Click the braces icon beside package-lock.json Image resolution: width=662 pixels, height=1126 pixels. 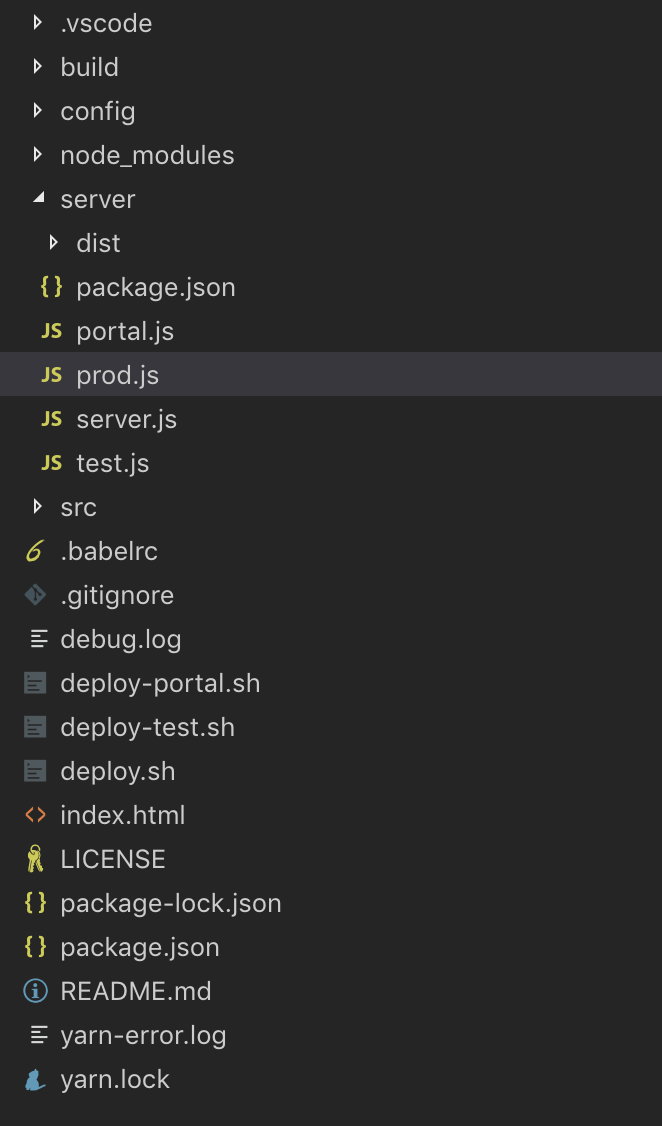pyautogui.click(x=35, y=903)
